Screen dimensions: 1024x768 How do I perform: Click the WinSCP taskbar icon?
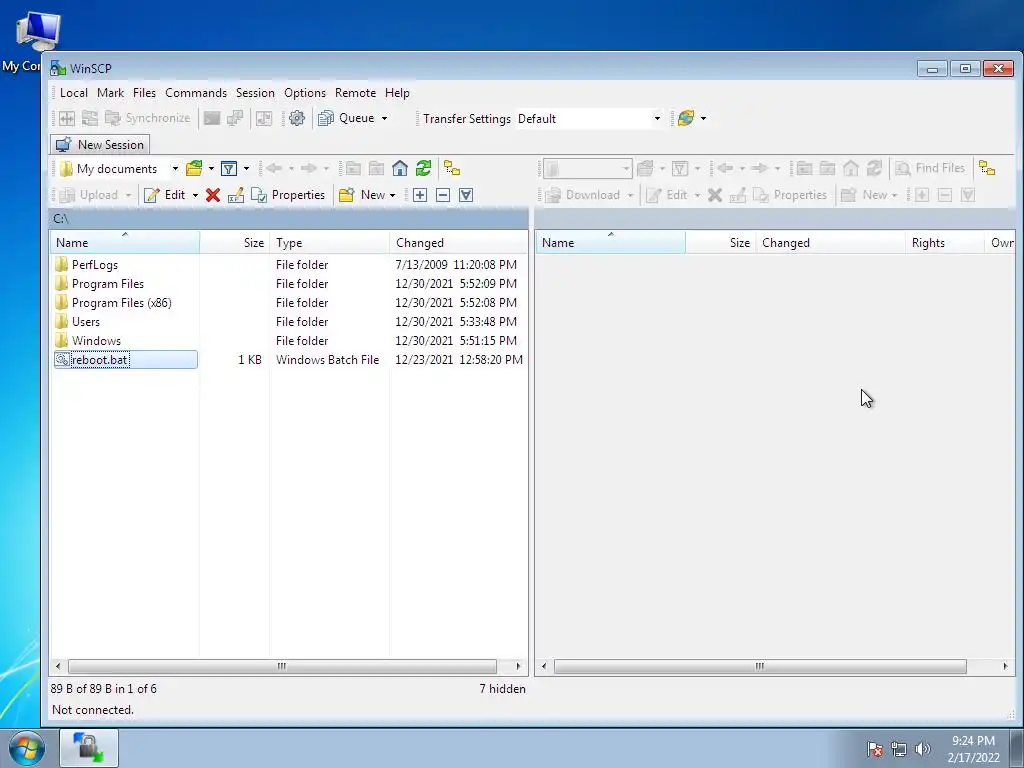point(89,748)
